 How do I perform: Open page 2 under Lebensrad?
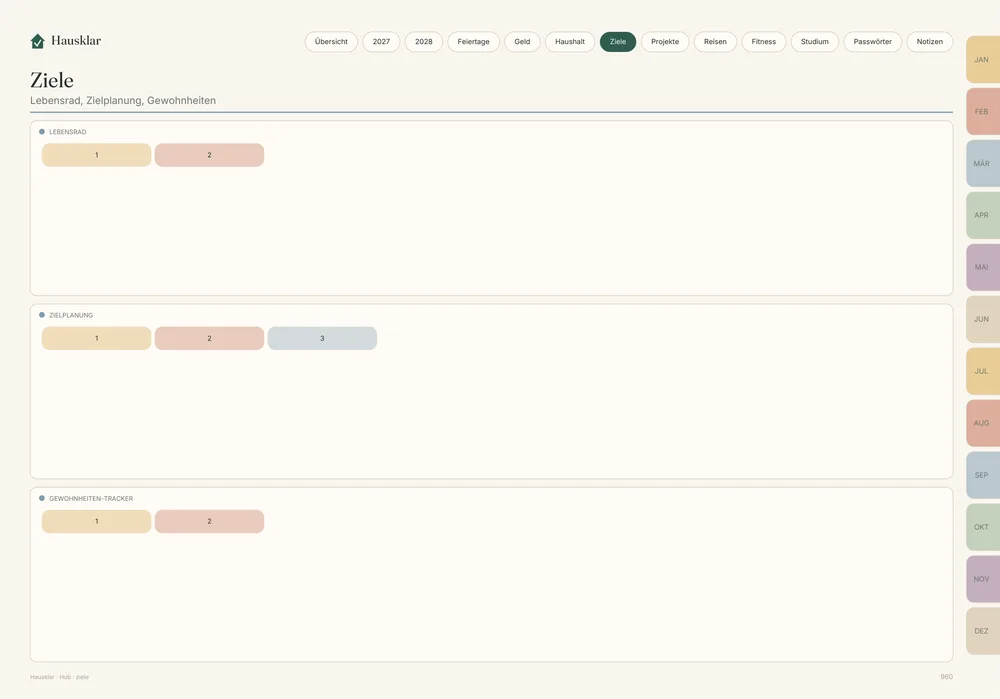209,155
